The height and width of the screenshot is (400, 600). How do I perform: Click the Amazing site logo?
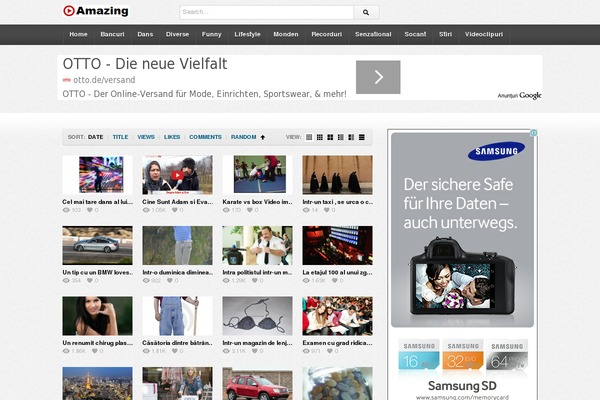(95, 11)
